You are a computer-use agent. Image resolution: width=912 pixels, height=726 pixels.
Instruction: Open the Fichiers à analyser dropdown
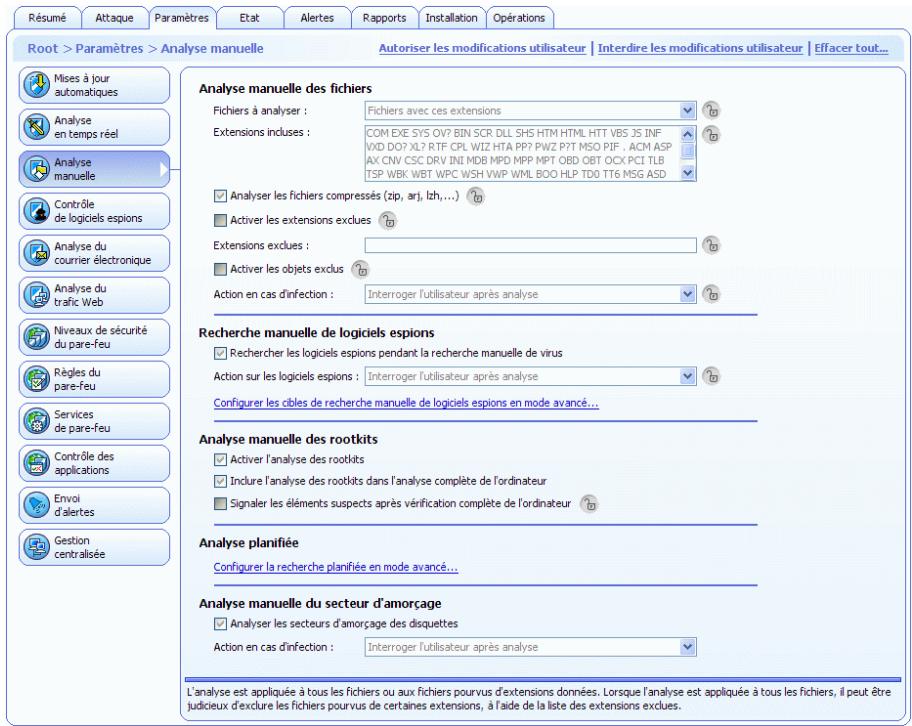coord(530,111)
